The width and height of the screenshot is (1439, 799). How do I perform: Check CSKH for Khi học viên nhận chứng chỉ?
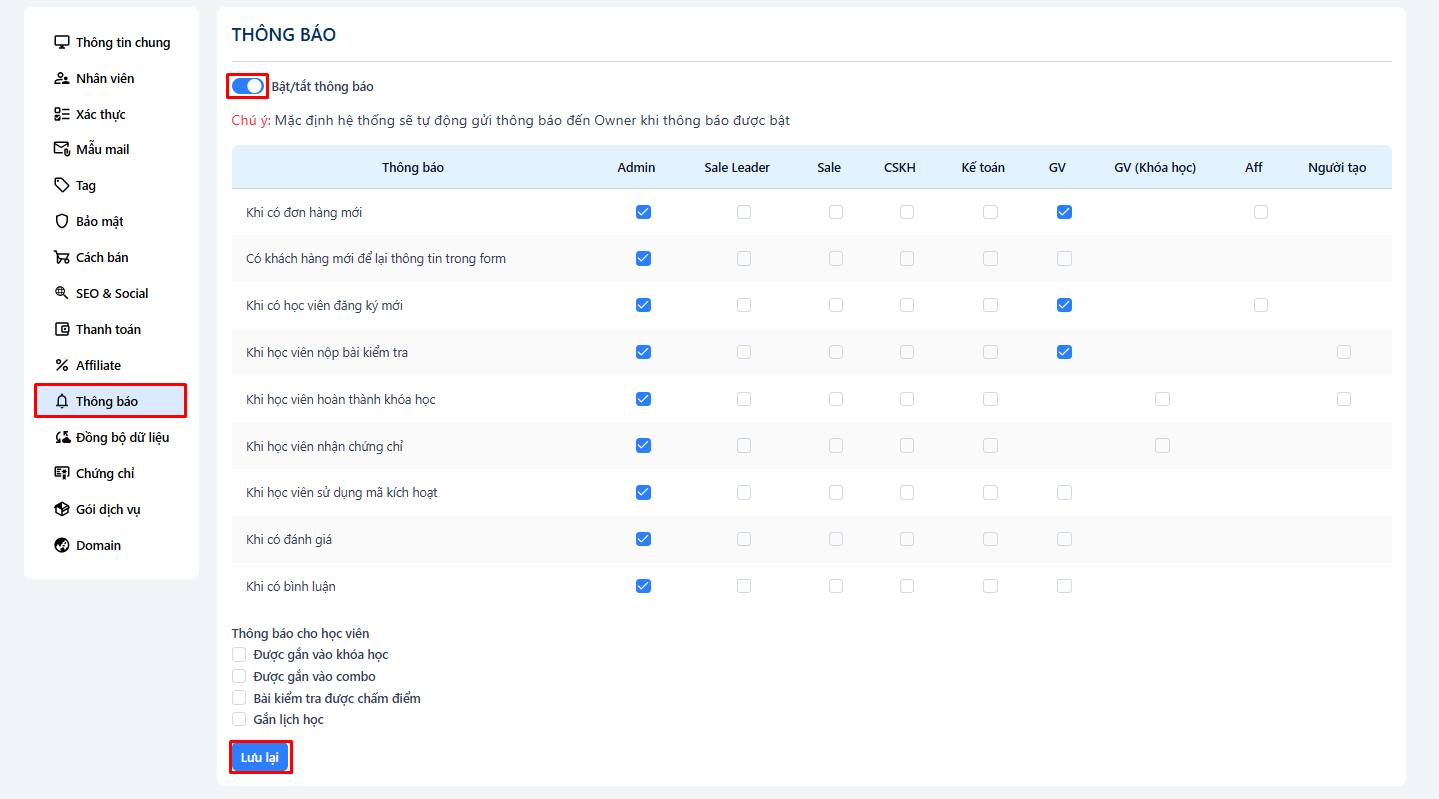907,445
